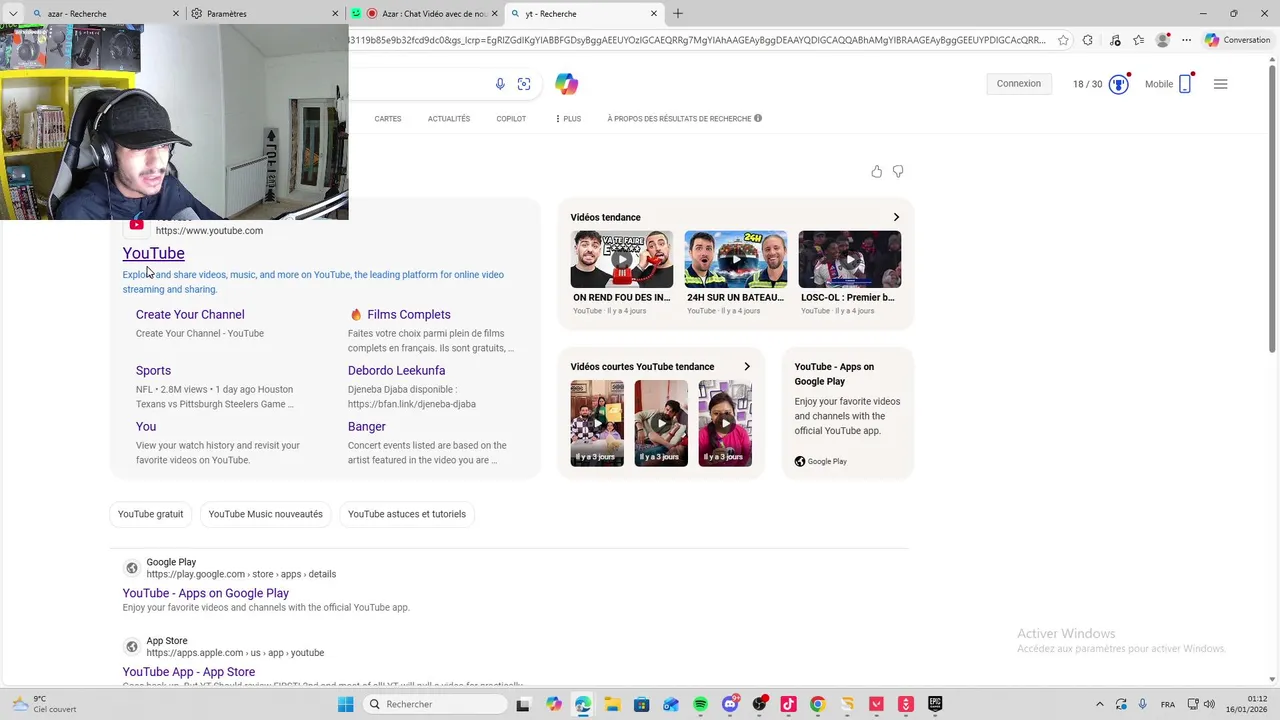Open the Debordo Leekunfa link

click(x=397, y=370)
